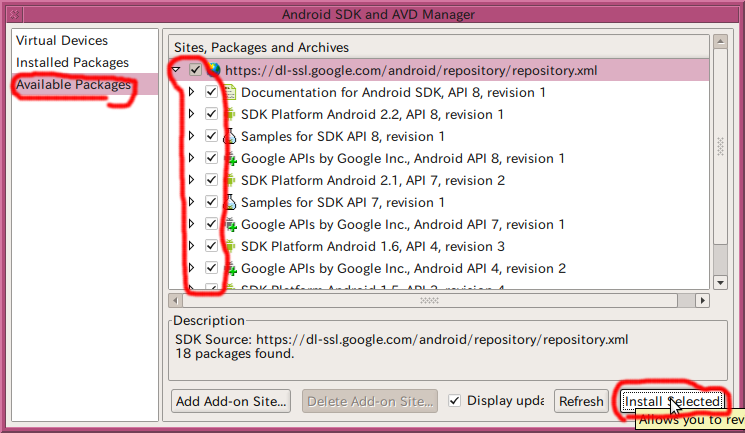Viewport: 745px width, 433px height.
Task: Click the '18 packages found.' description text
Action: pyautogui.click(x=235, y=354)
